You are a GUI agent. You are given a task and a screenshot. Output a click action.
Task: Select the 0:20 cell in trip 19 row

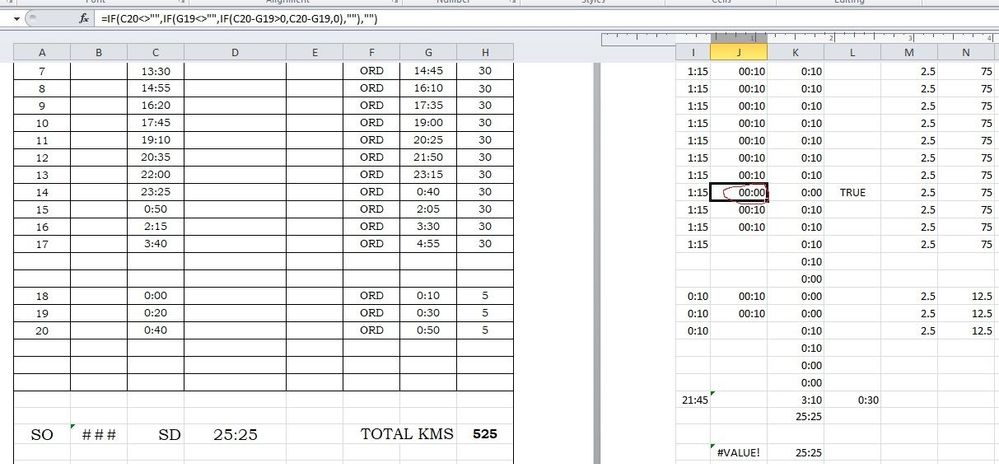[x=155, y=313]
